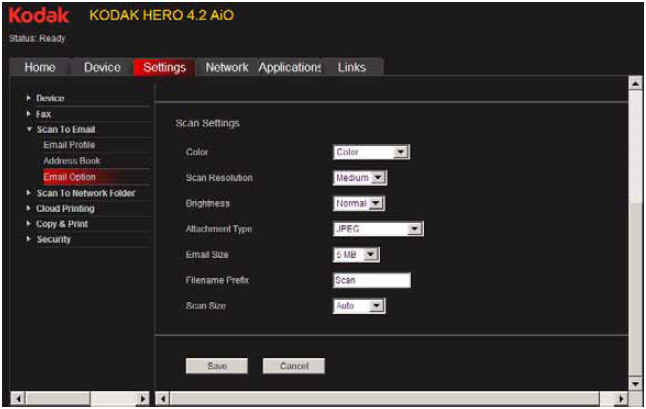Expand the Security sidebar section
Image resolution: width=646 pixels, height=409 pixels.
53,240
